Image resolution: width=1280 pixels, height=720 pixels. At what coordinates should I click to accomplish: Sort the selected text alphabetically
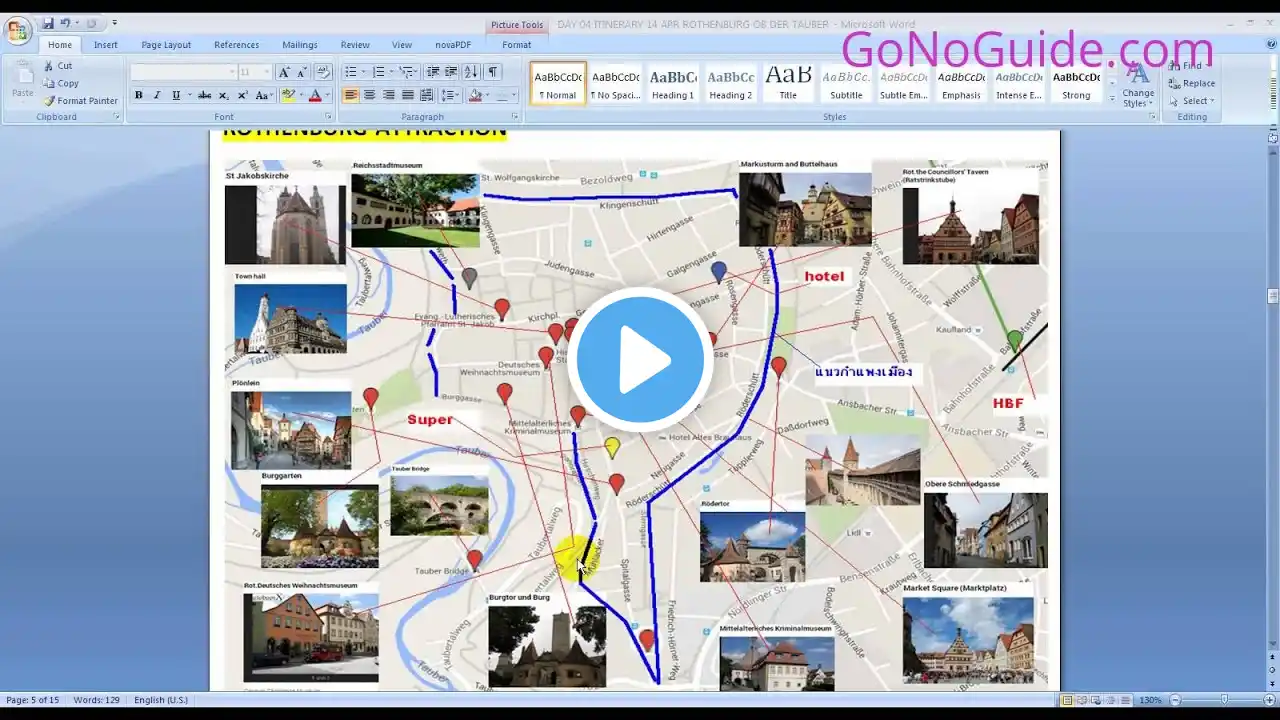pos(473,72)
